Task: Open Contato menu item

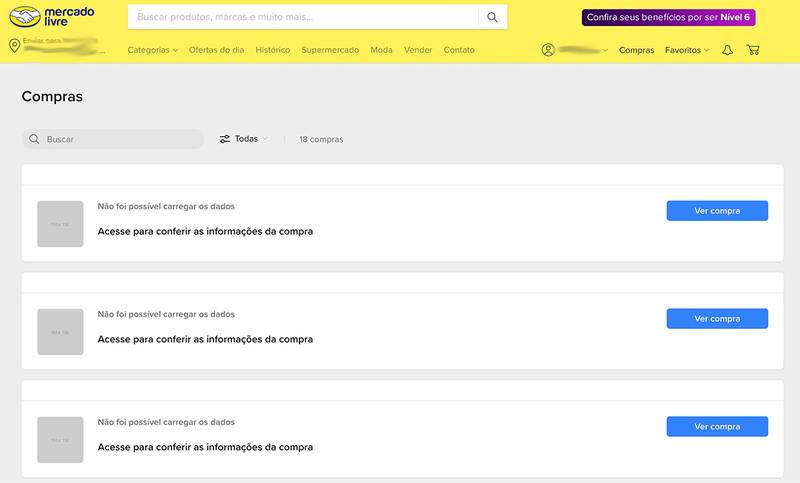Action: coord(459,50)
